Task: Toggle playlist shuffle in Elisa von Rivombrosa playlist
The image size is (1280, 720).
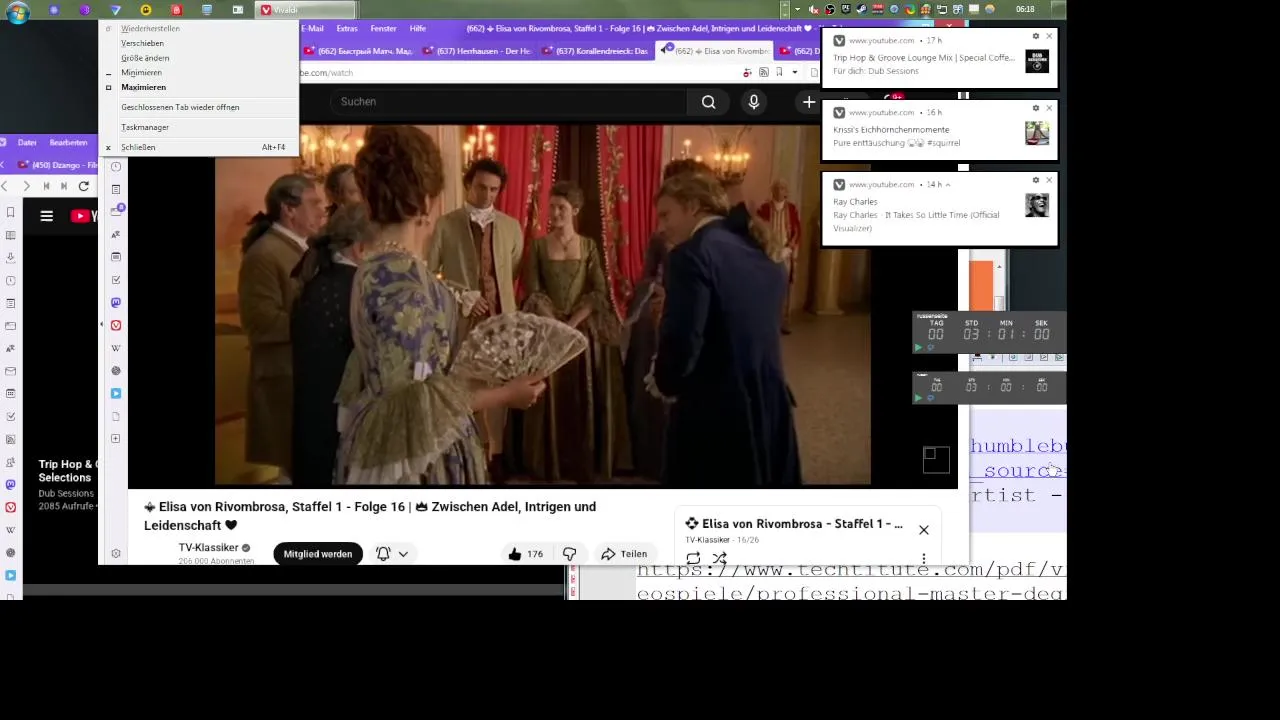Action: [x=719, y=558]
